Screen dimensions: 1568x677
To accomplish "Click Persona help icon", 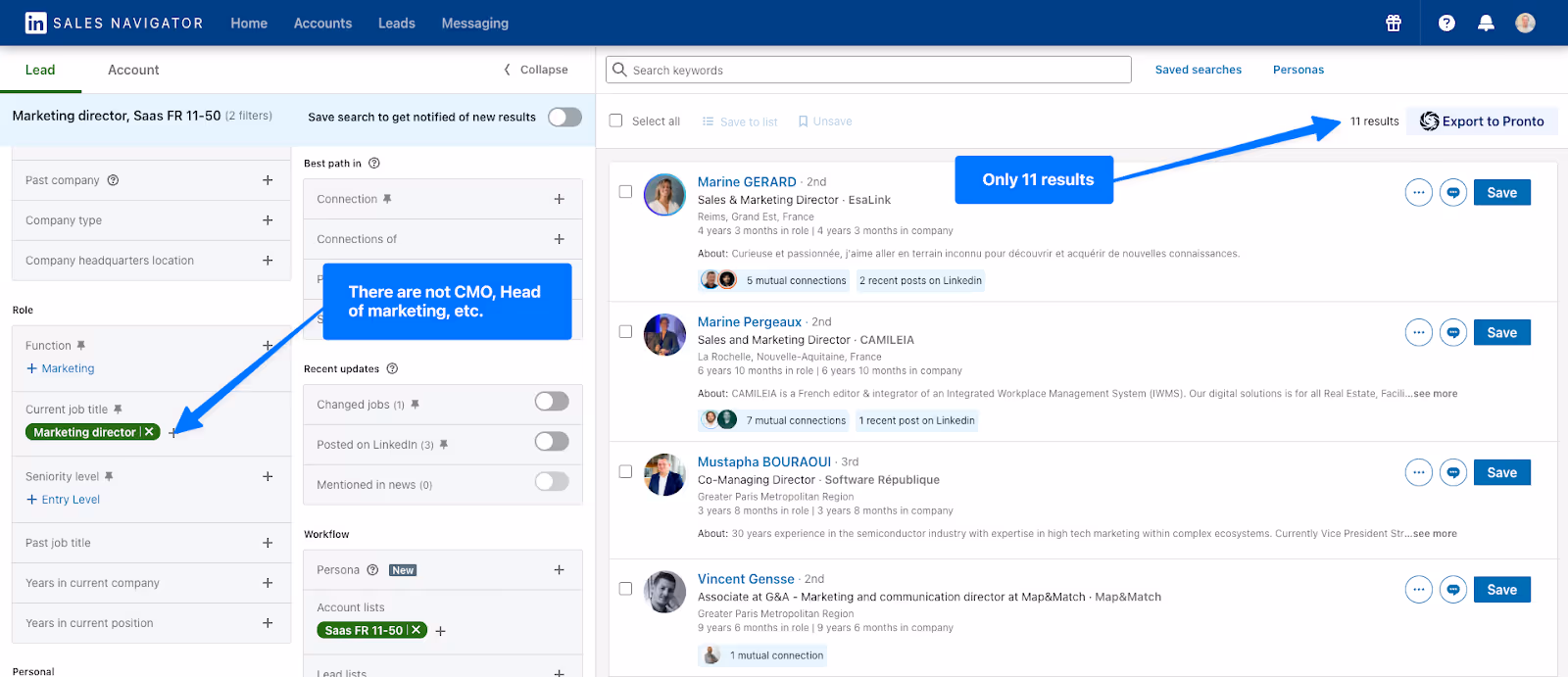I will click(372, 570).
